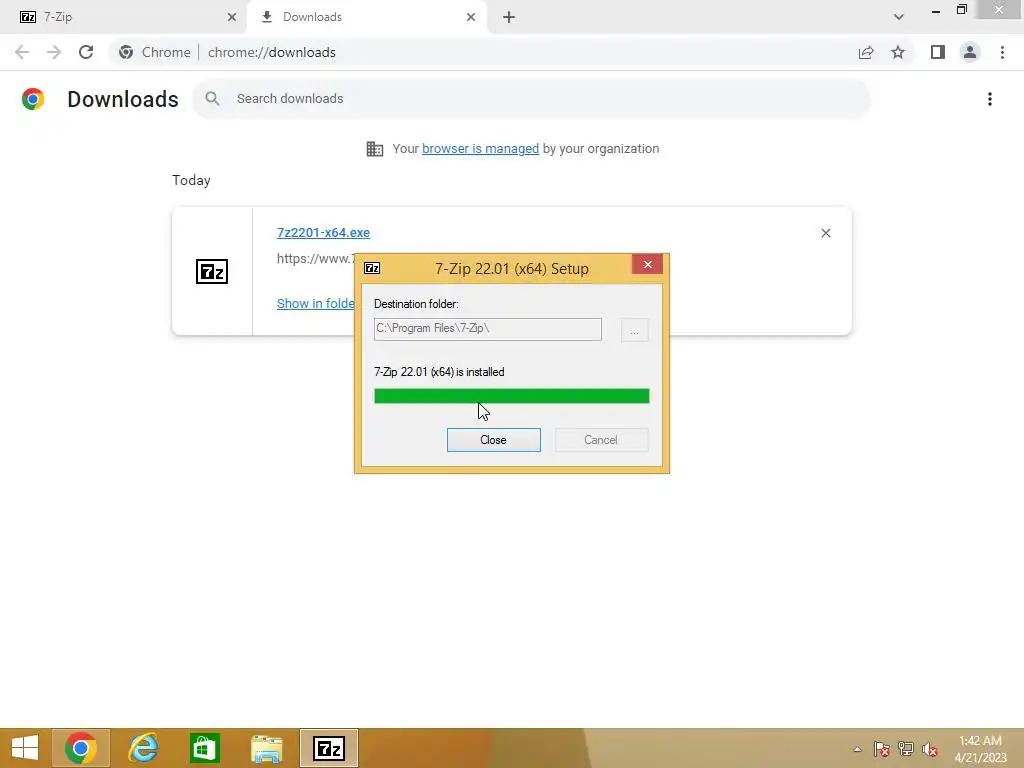
Task: Remove 7z2201-x64.exe from downloads list
Action: pos(825,233)
